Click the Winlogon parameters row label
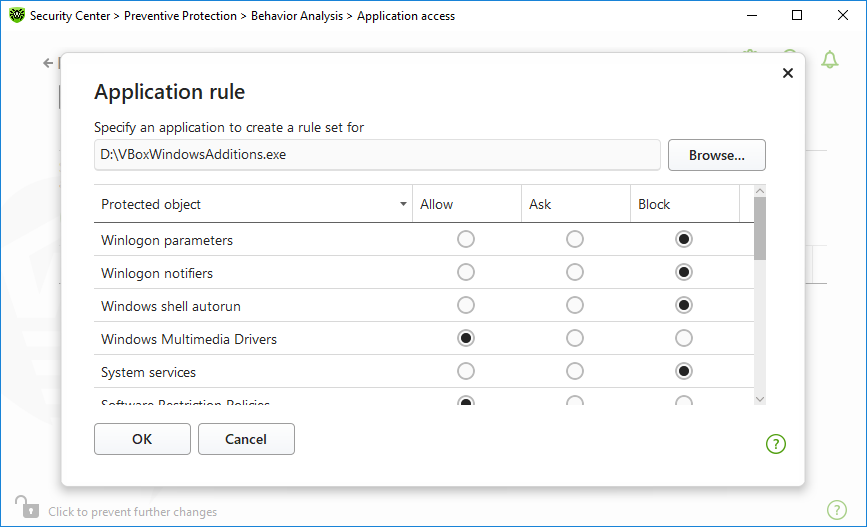The image size is (867, 527). (167, 241)
